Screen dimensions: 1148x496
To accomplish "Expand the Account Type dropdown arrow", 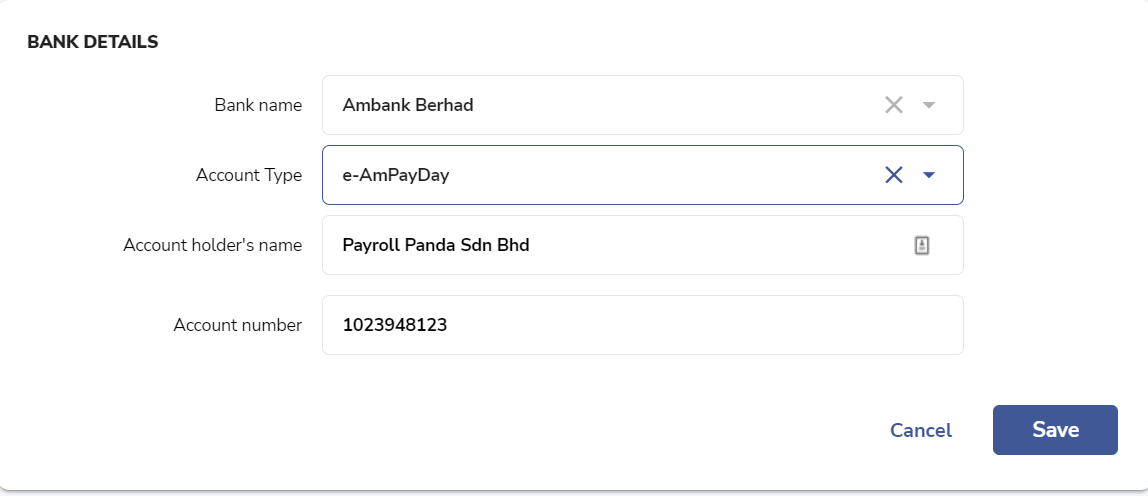I will click(x=928, y=174).
